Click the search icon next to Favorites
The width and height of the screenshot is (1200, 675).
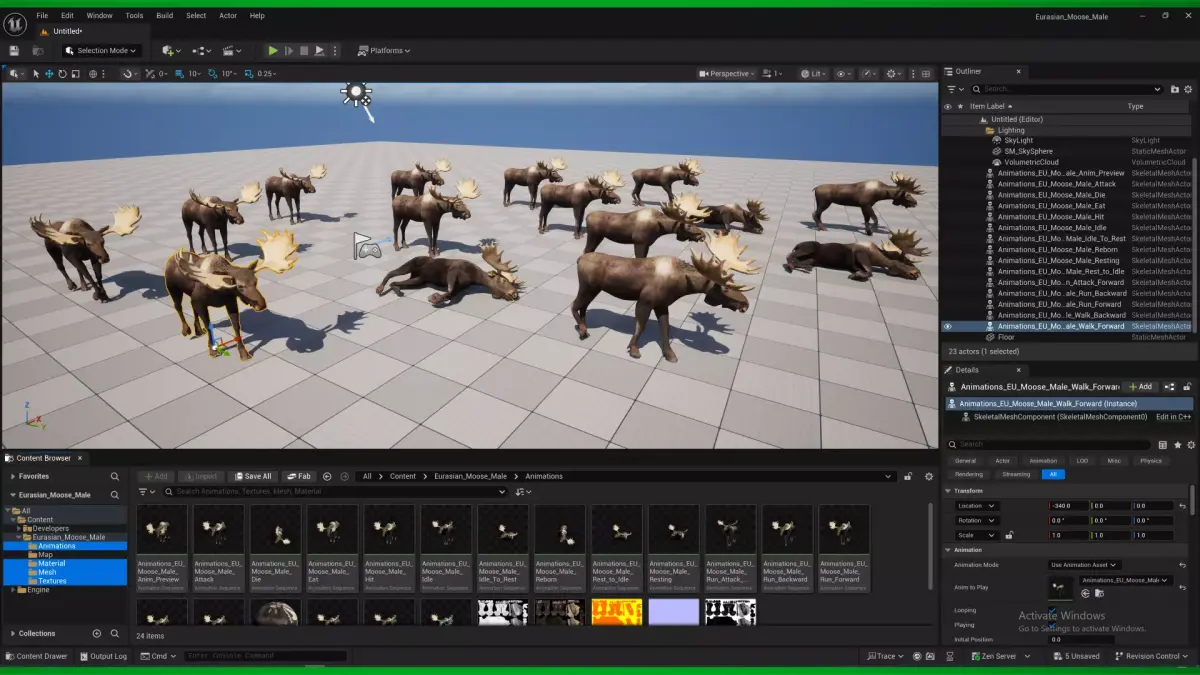115,476
